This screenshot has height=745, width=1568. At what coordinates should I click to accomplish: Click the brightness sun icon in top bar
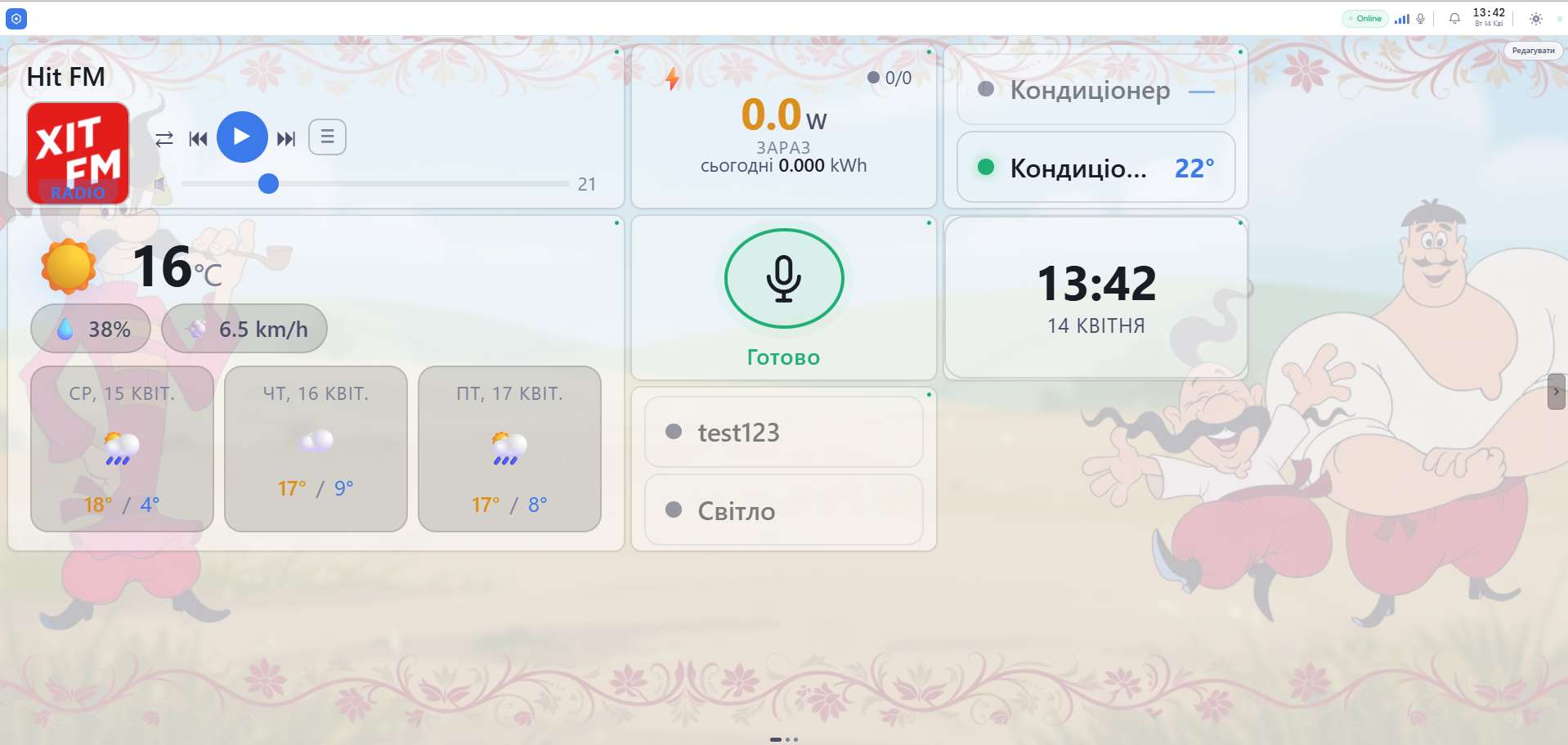point(1536,19)
